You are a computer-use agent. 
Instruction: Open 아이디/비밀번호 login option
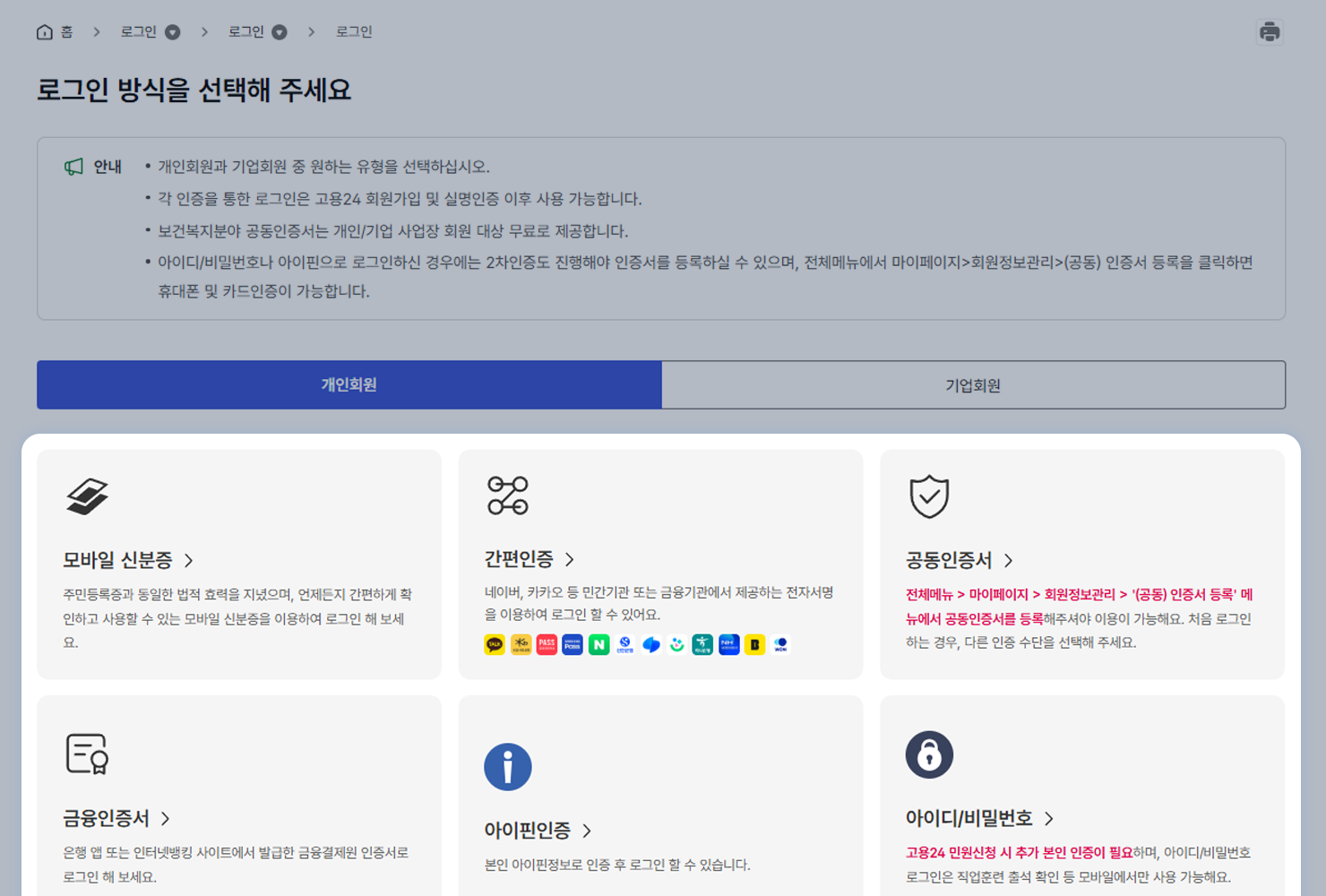pos(969,818)
